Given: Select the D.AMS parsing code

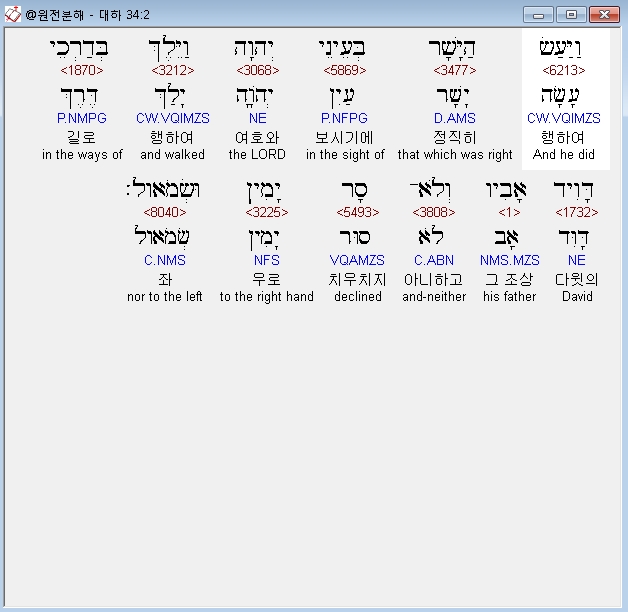Looking at the screenshot, I should tap(455, 118).
